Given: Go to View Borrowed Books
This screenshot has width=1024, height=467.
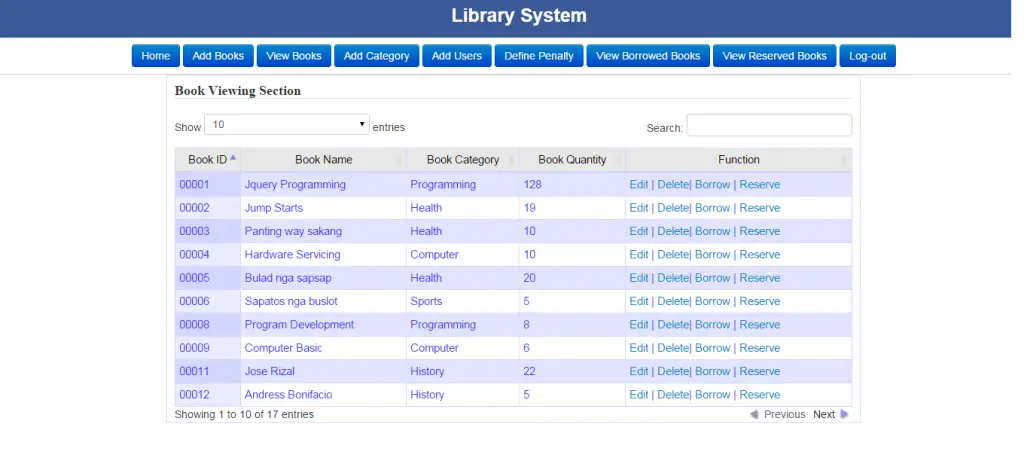Looking at the screenshot, I should [648, 56].
